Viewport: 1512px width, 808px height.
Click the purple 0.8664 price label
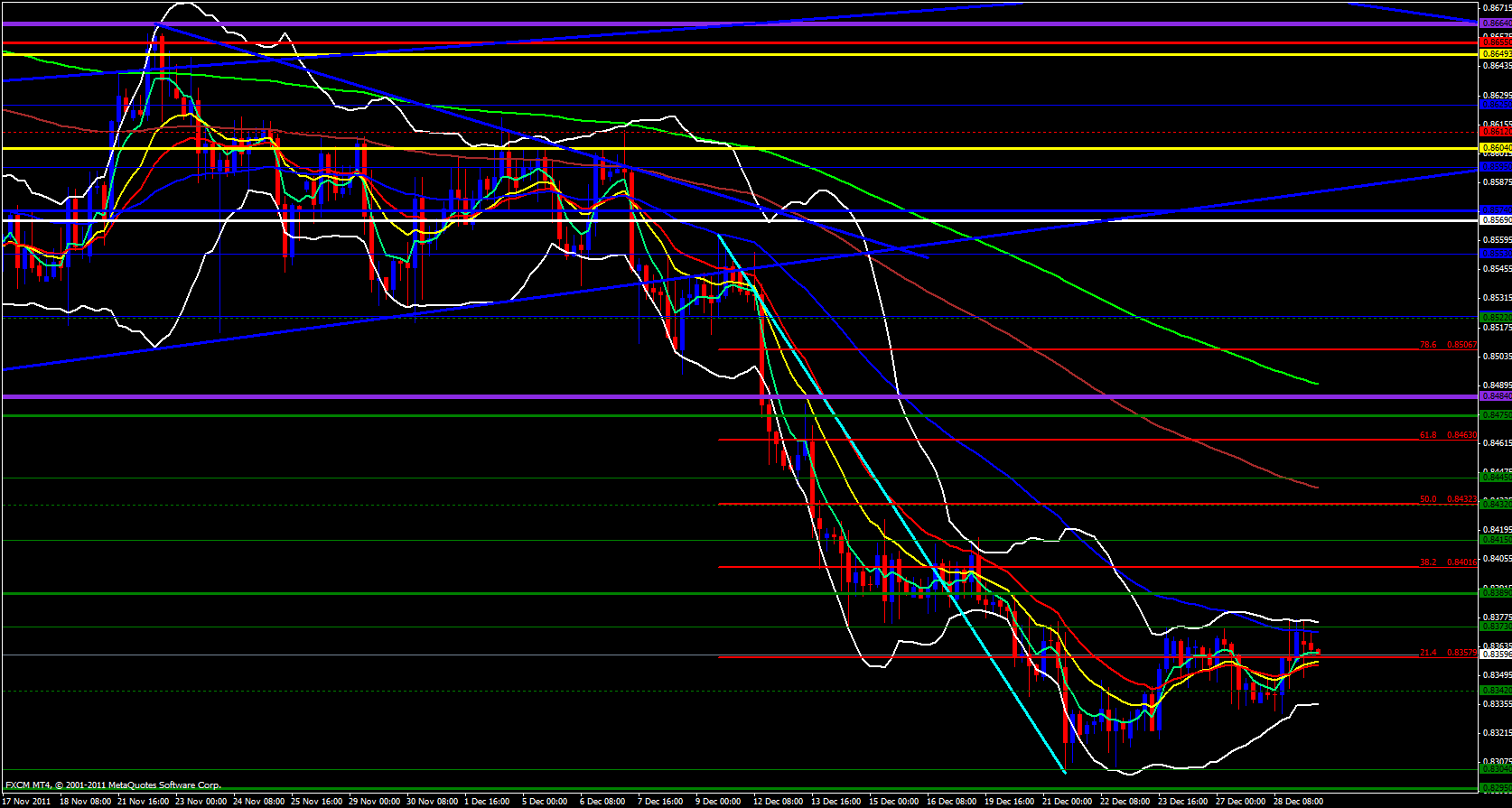click(1494, 23)
